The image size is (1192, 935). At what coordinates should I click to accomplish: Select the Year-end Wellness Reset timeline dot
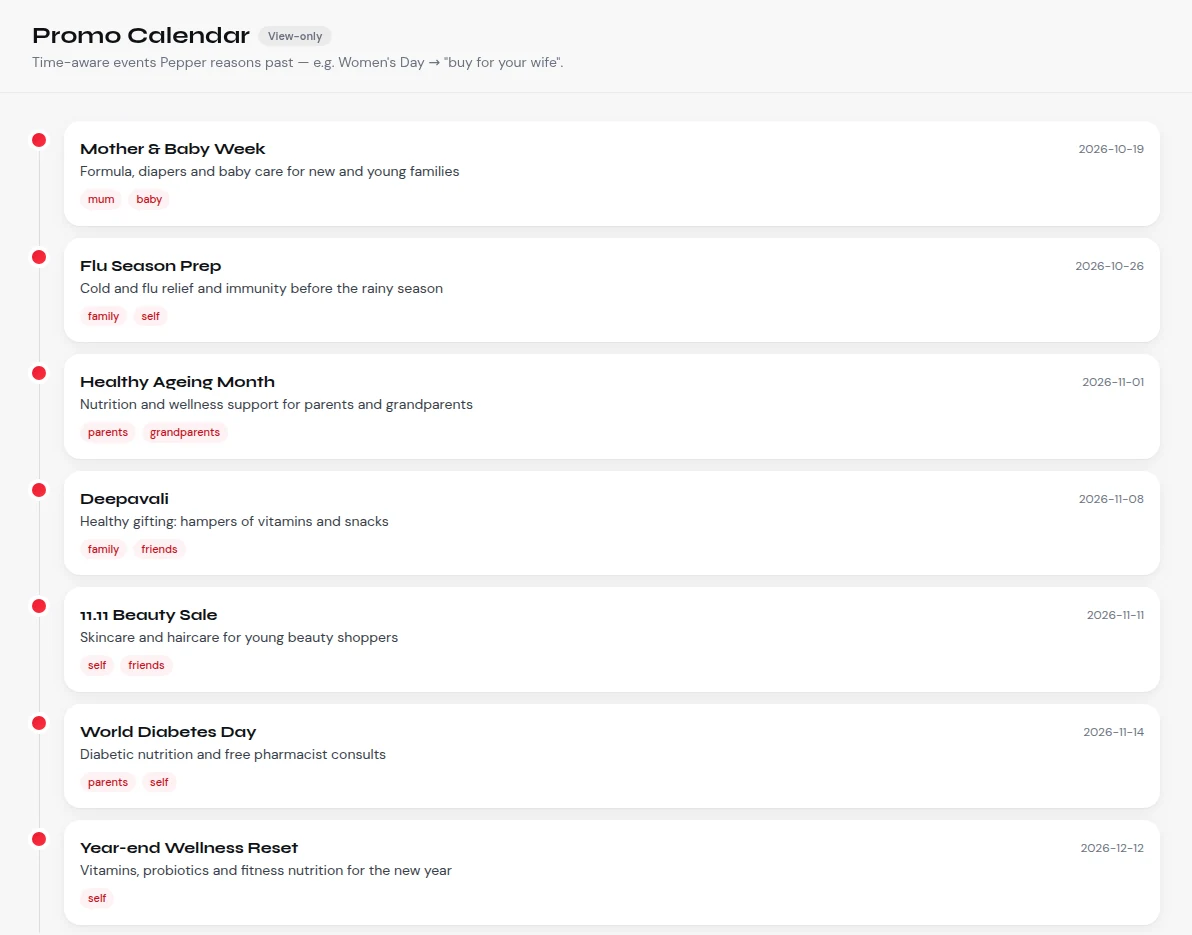pos(39,839)
